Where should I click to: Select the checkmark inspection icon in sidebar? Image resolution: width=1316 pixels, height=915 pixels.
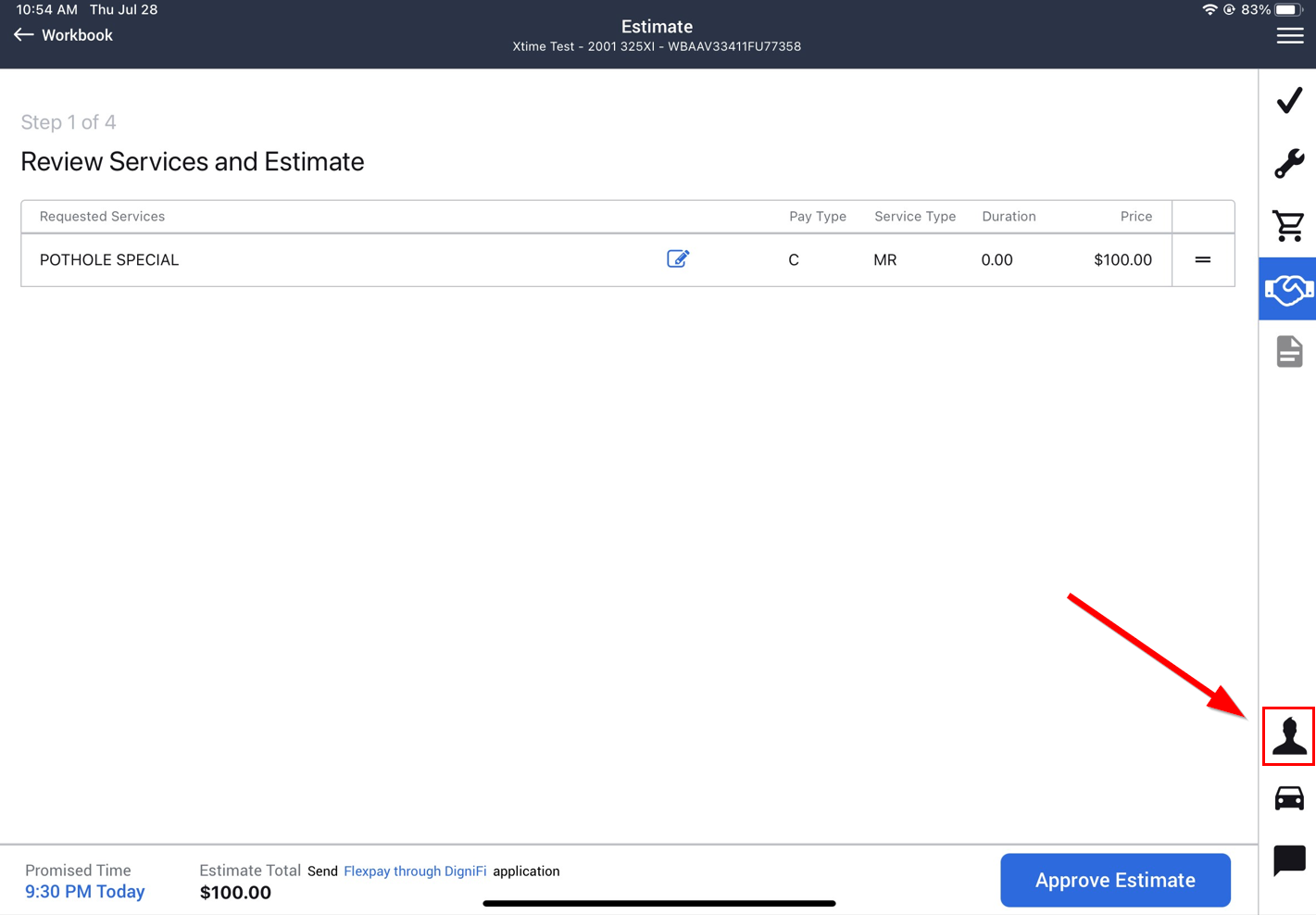click(x=1289, y=100)
